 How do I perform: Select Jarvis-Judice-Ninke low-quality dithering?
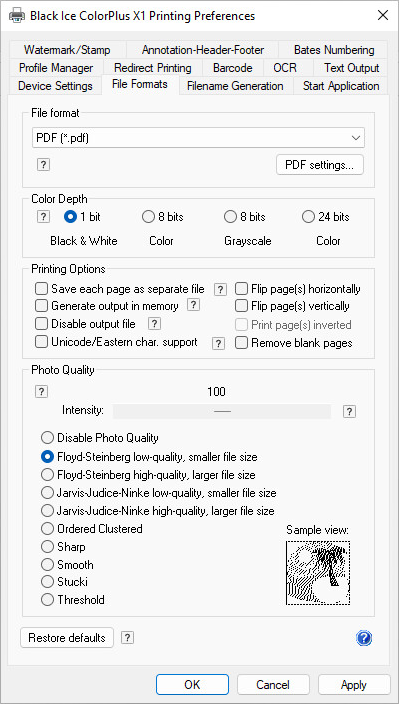pyautogui.click(x=47, y=493)
